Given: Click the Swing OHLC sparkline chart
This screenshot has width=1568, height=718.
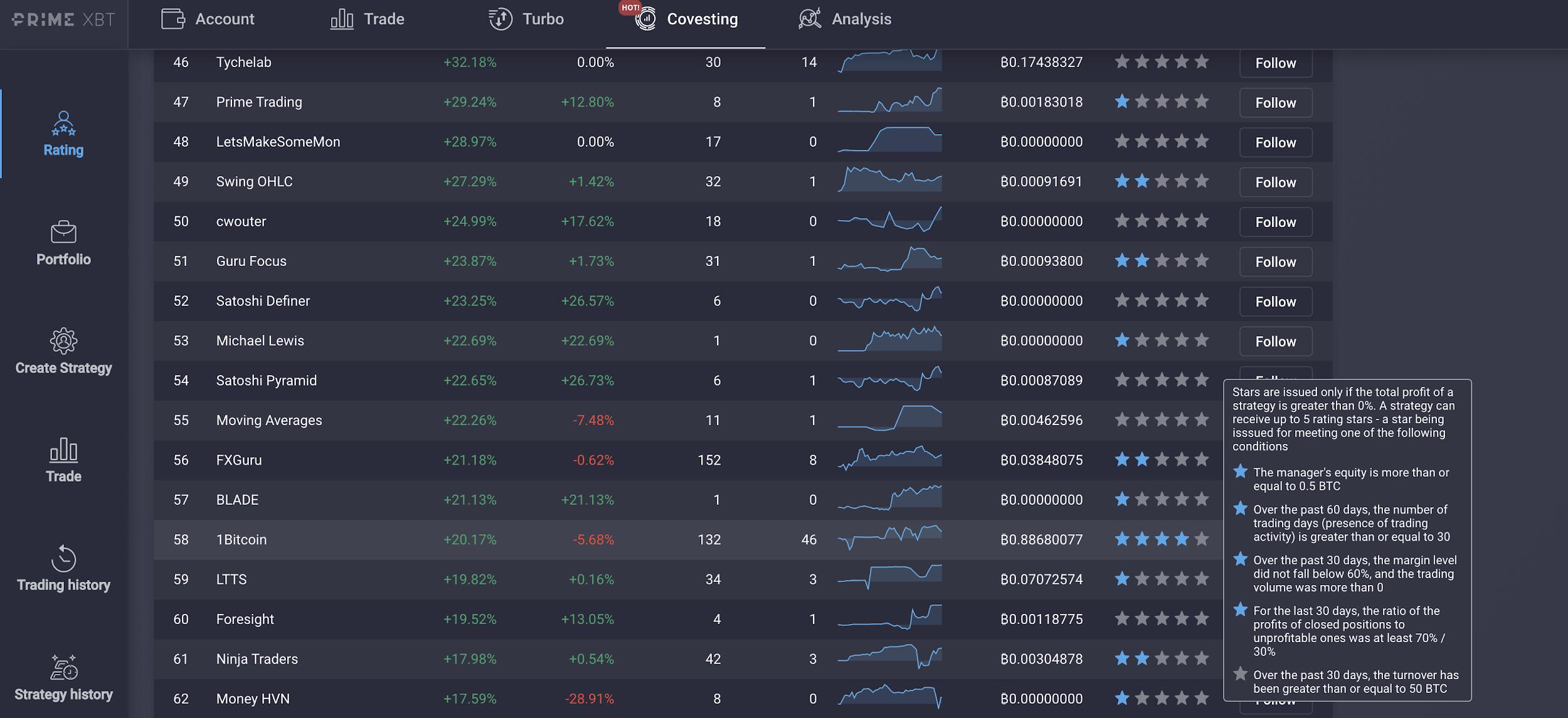Looking at the screenshot, I should pos(889,180).
